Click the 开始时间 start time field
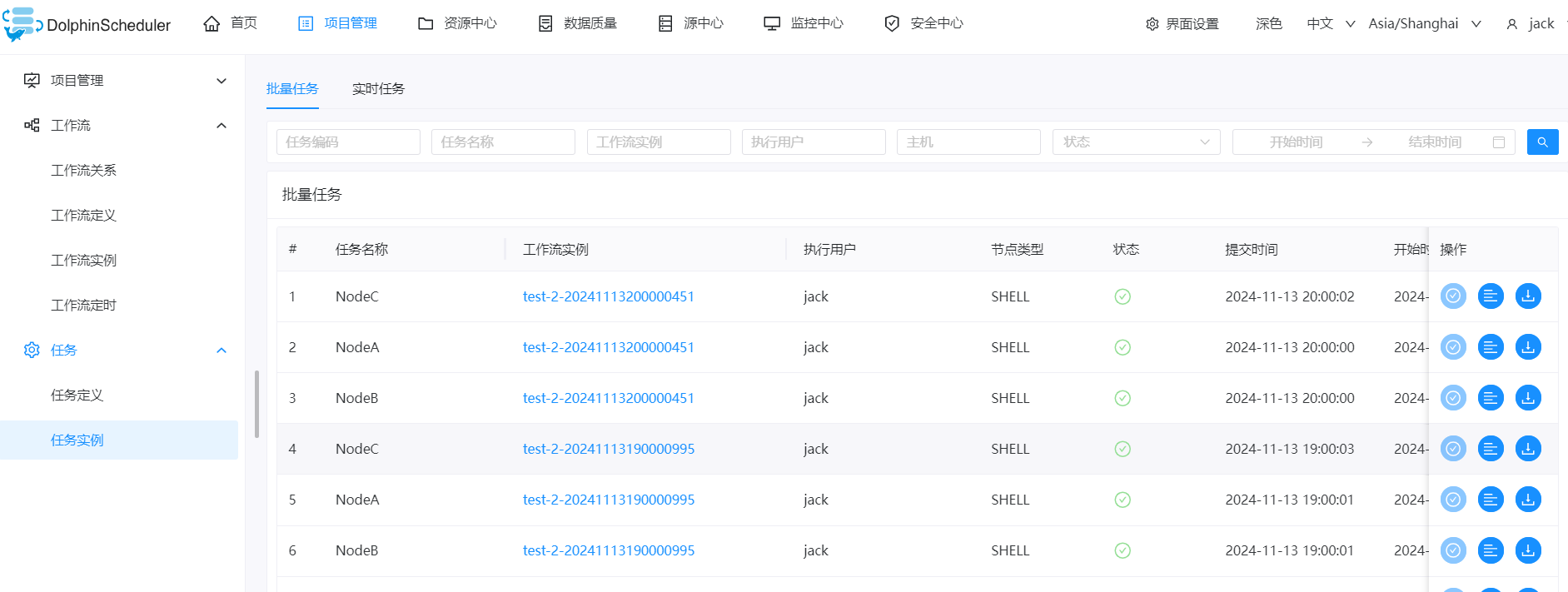1568x592 pixels. 1296,142
